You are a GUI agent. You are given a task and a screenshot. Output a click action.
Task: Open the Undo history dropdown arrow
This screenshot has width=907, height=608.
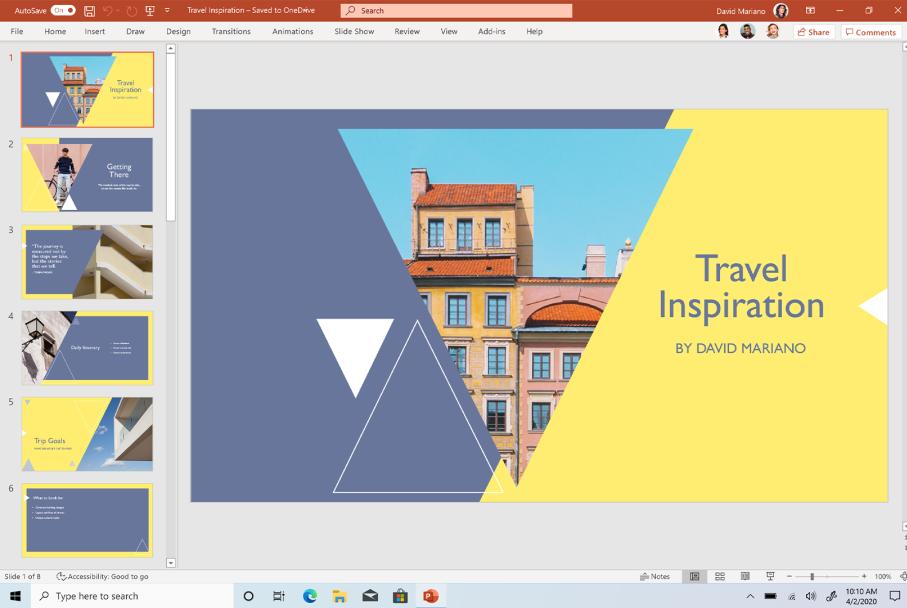point(116,10)
